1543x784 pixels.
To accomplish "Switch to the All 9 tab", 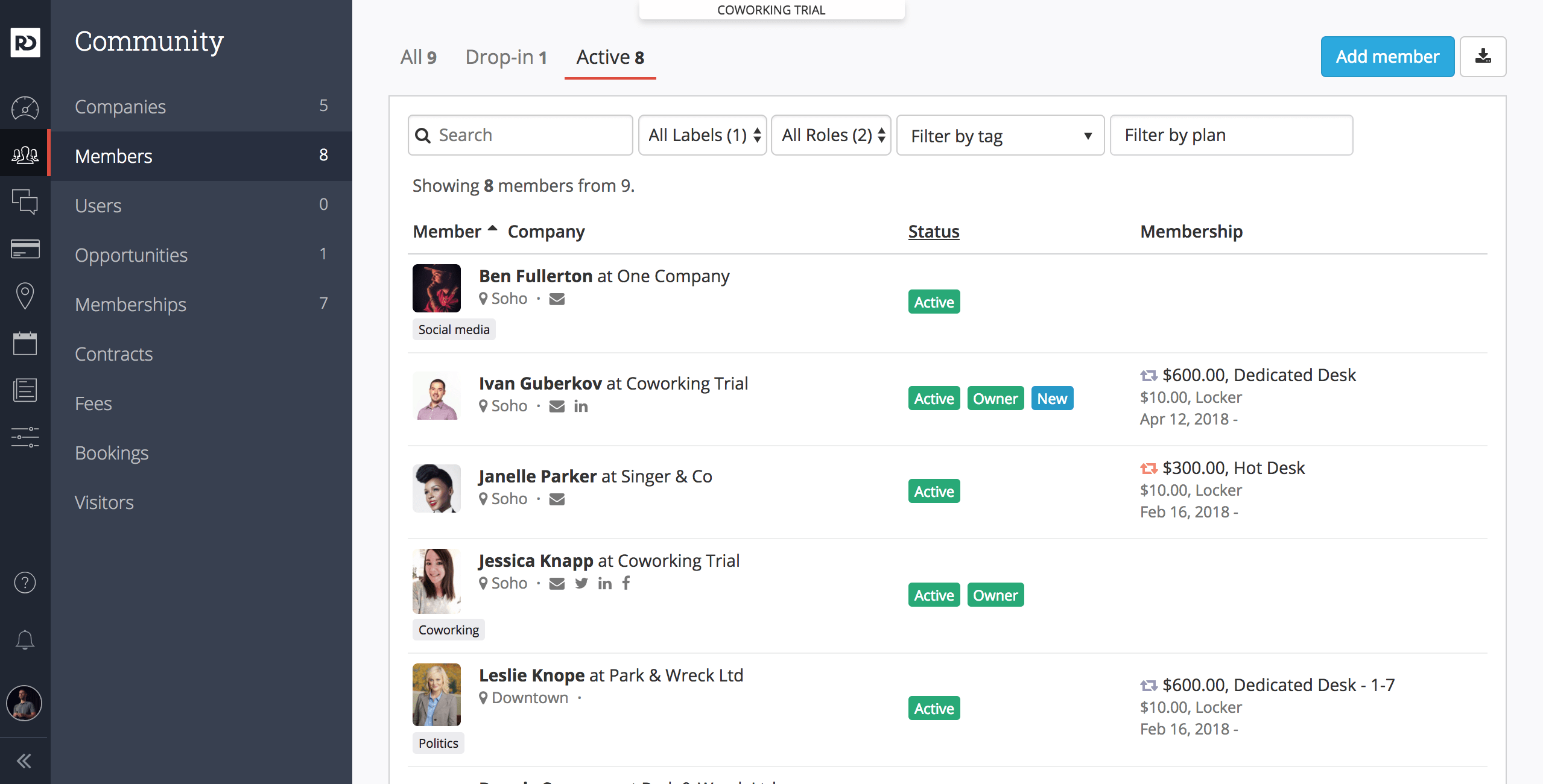I will click(x=418, y=57).
